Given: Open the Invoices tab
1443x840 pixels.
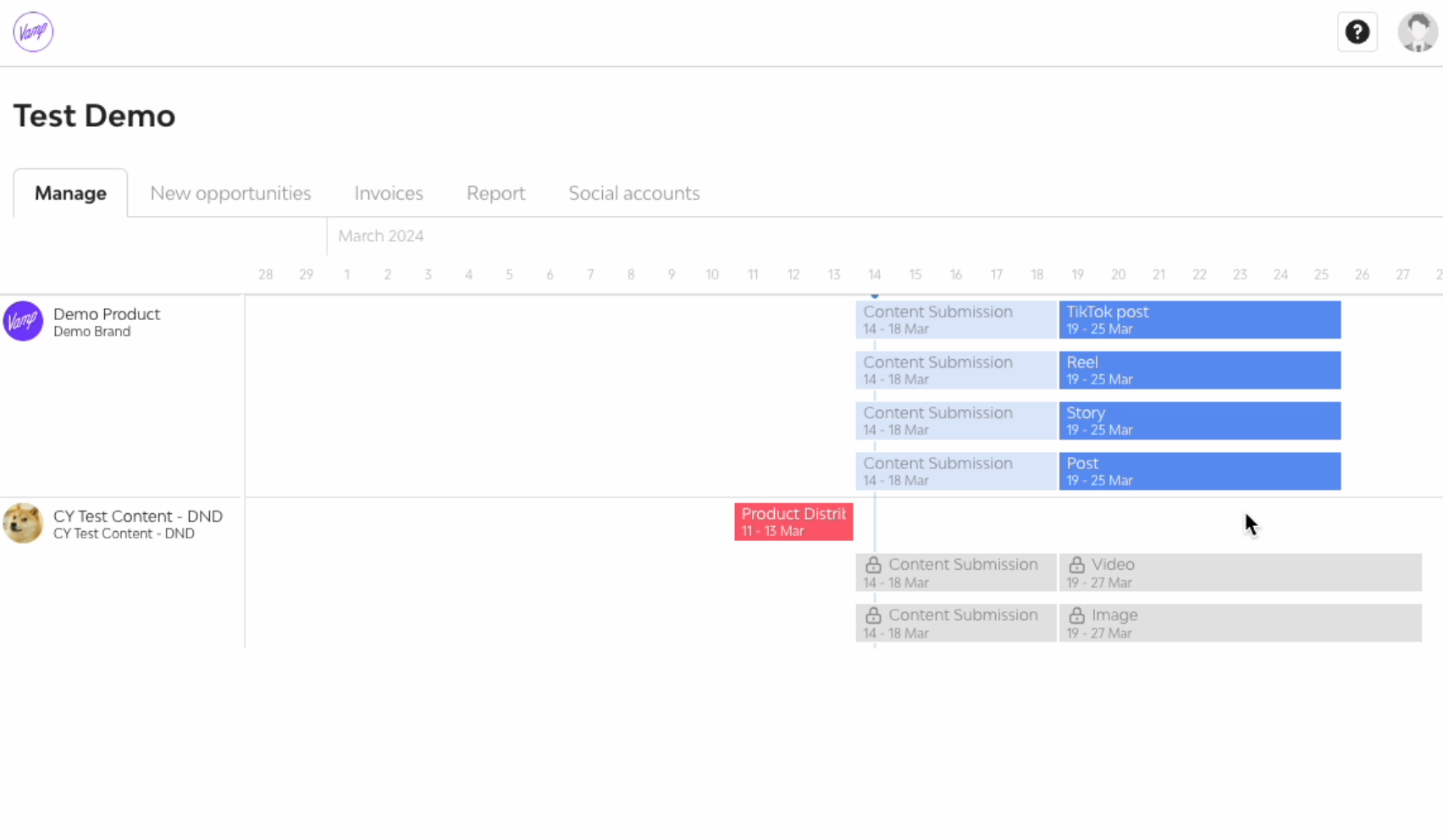Looking at the screenshot, I should (x=389, y=193).
